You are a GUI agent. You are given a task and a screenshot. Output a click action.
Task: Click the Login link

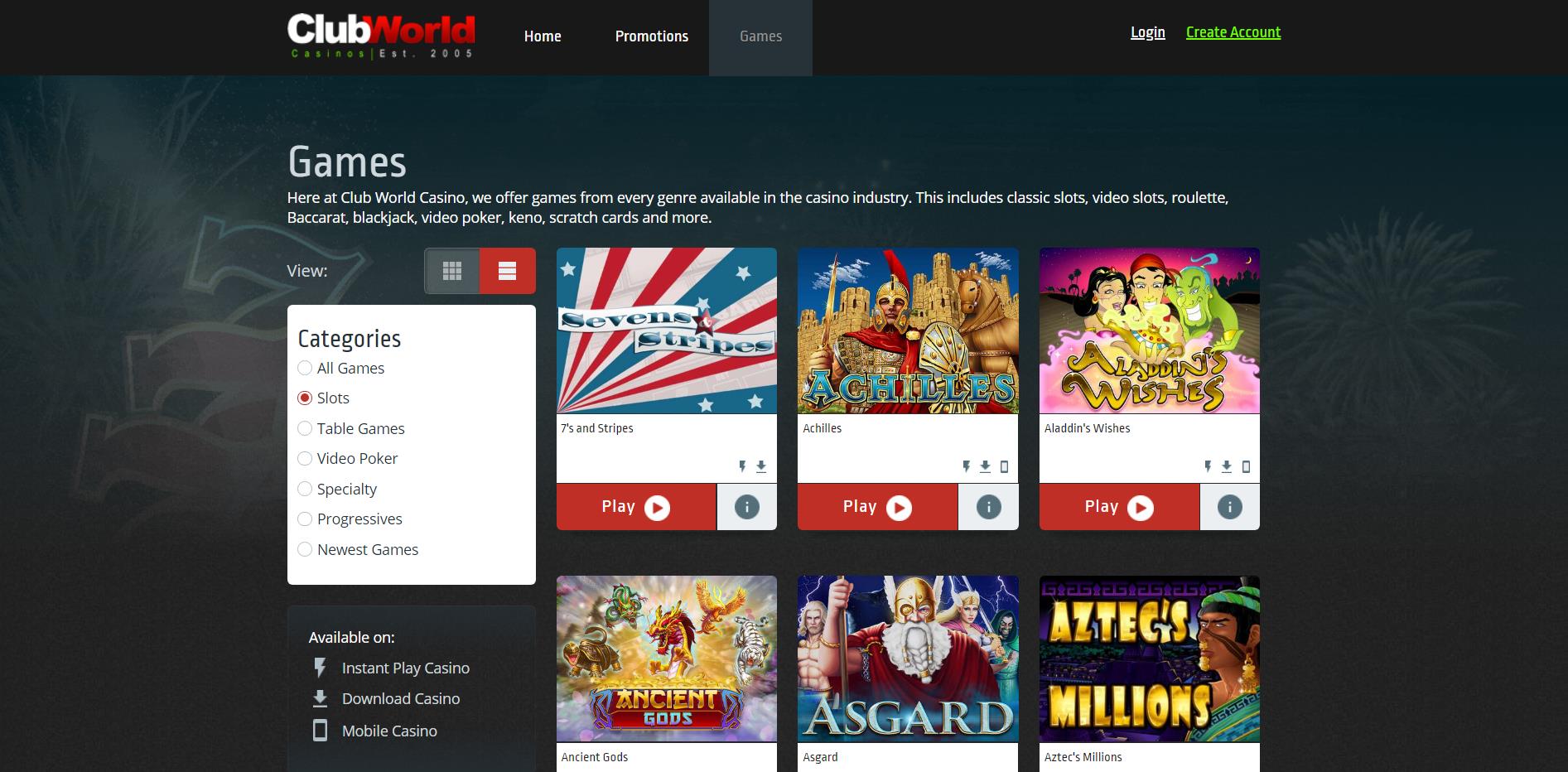[1147, 32]
